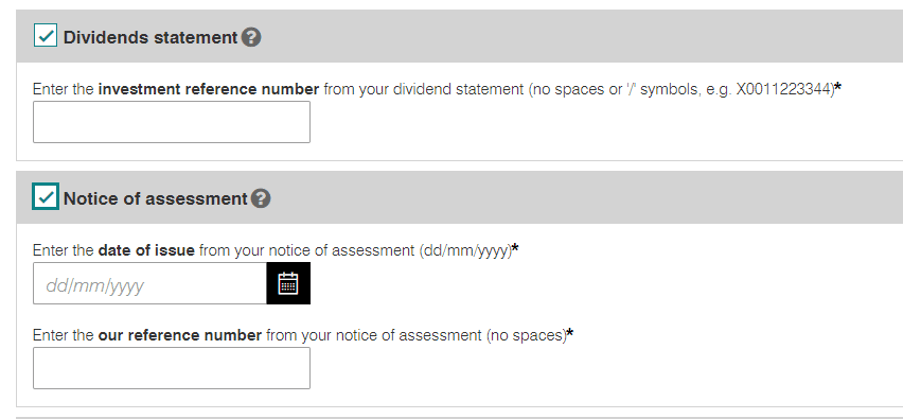
Task: Show help for Dividends statement
Action: pyautogui.click(x=251, y=38)
